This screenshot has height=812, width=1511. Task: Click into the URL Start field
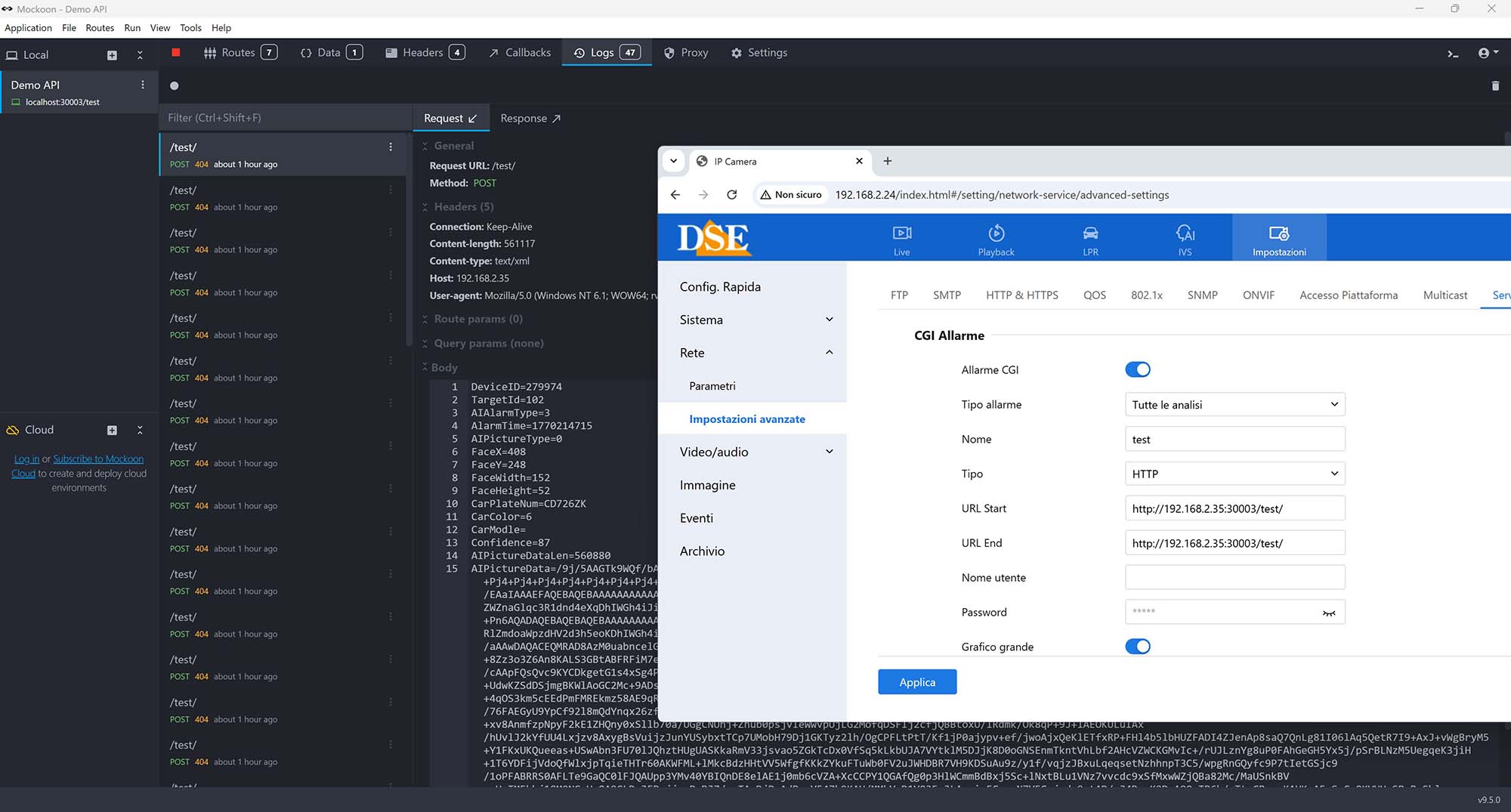1234,509
